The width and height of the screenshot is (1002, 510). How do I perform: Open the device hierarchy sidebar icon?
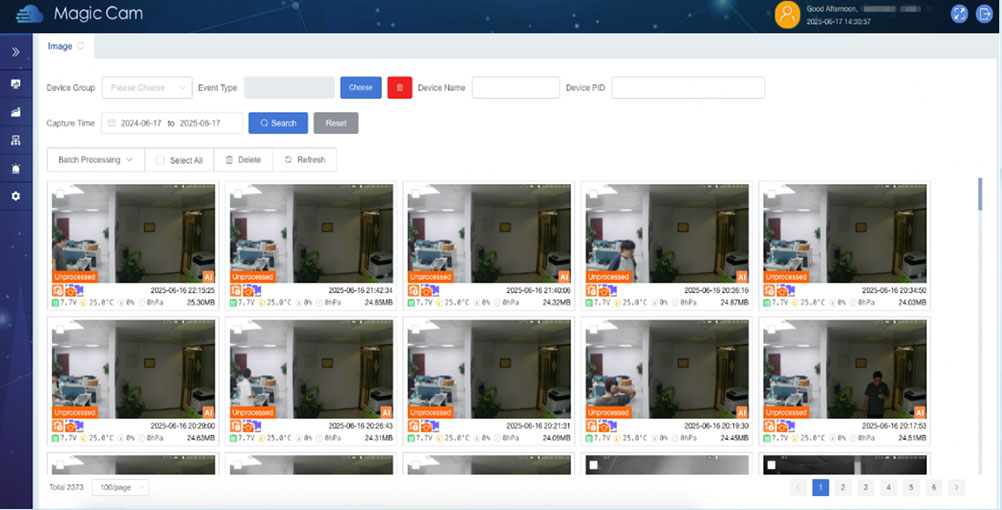(x=16, y=140)
